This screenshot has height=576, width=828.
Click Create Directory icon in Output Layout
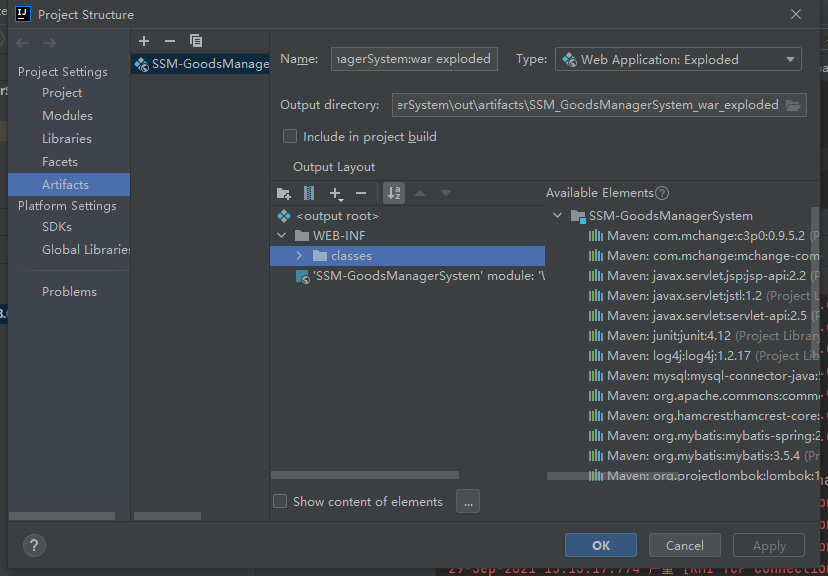pos(284,193)
